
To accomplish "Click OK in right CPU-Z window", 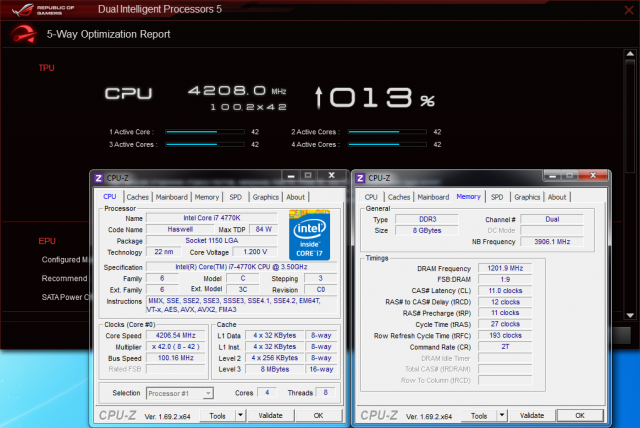I will [x=580, y=415].
